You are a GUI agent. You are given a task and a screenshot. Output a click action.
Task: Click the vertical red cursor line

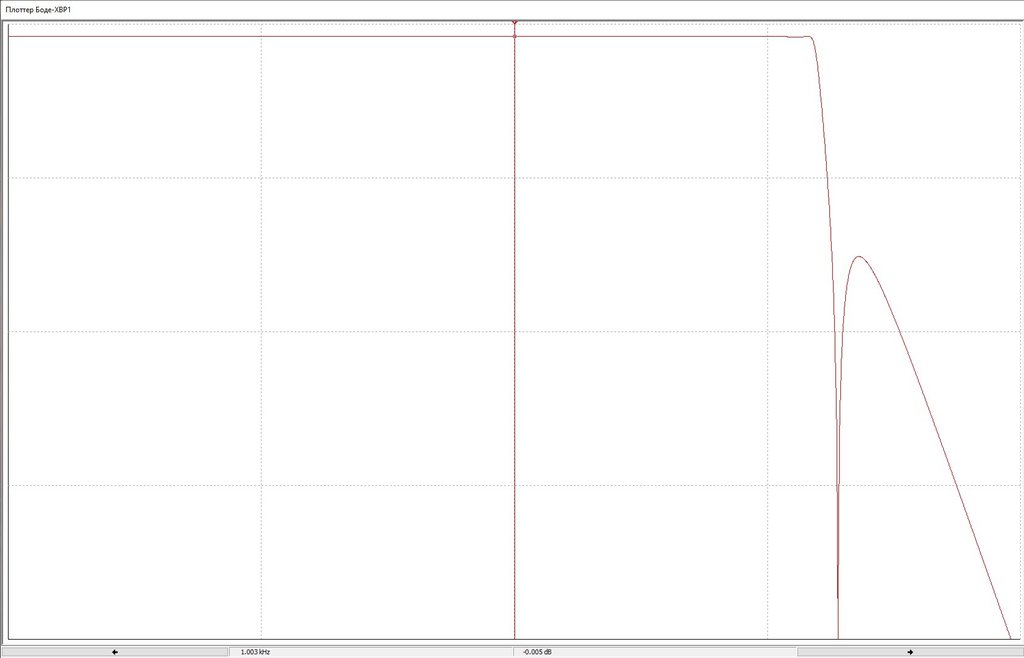[x=515, y=326]
